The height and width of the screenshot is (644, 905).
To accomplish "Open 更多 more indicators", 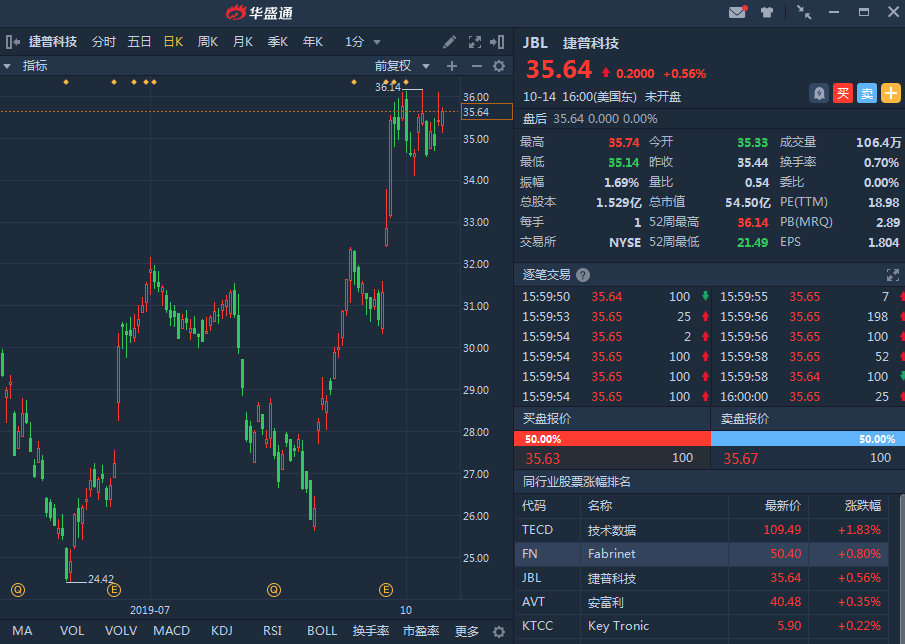I will [466, 631].
